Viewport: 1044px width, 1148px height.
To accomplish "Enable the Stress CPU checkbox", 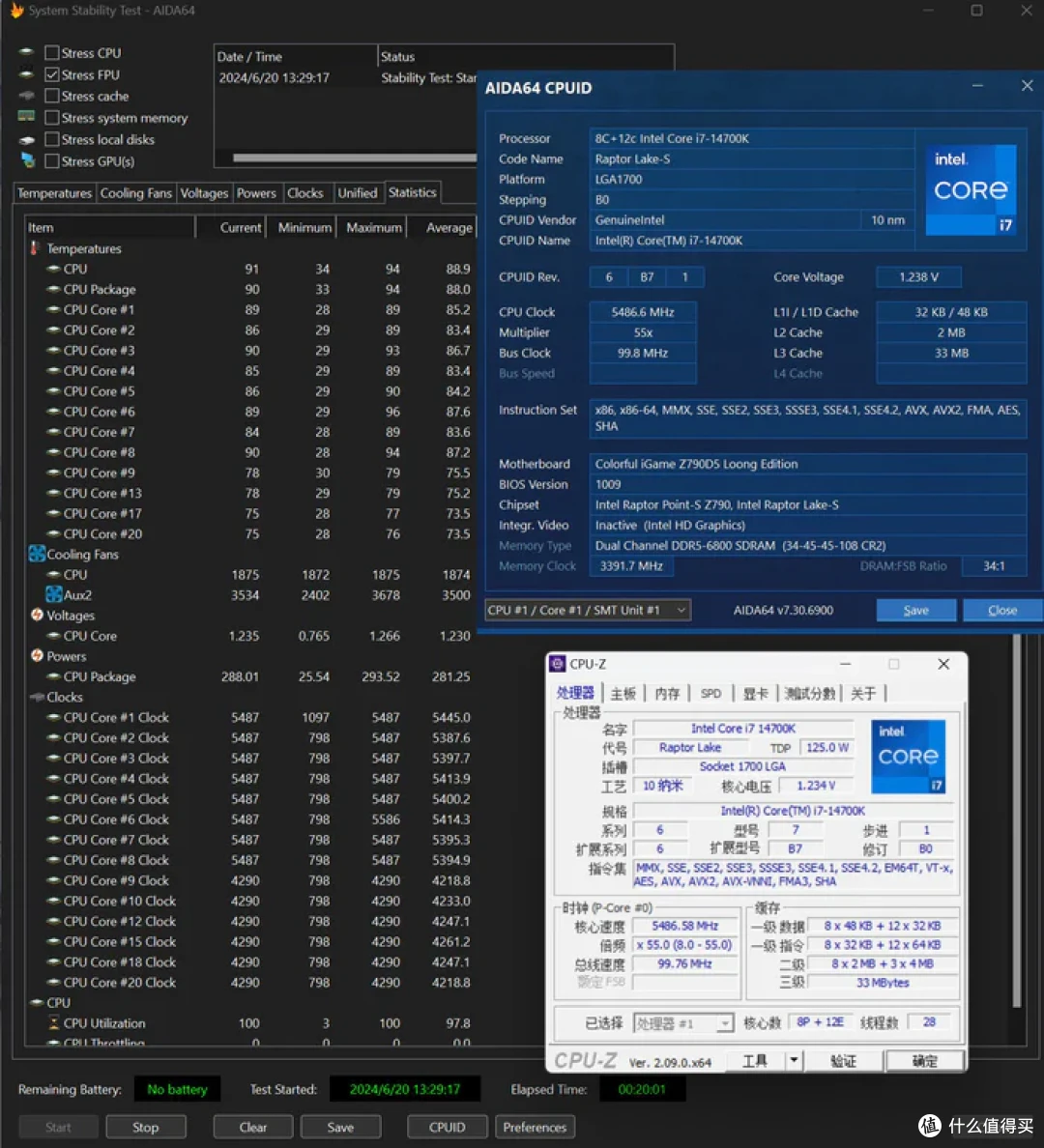I will click(52, 53).
